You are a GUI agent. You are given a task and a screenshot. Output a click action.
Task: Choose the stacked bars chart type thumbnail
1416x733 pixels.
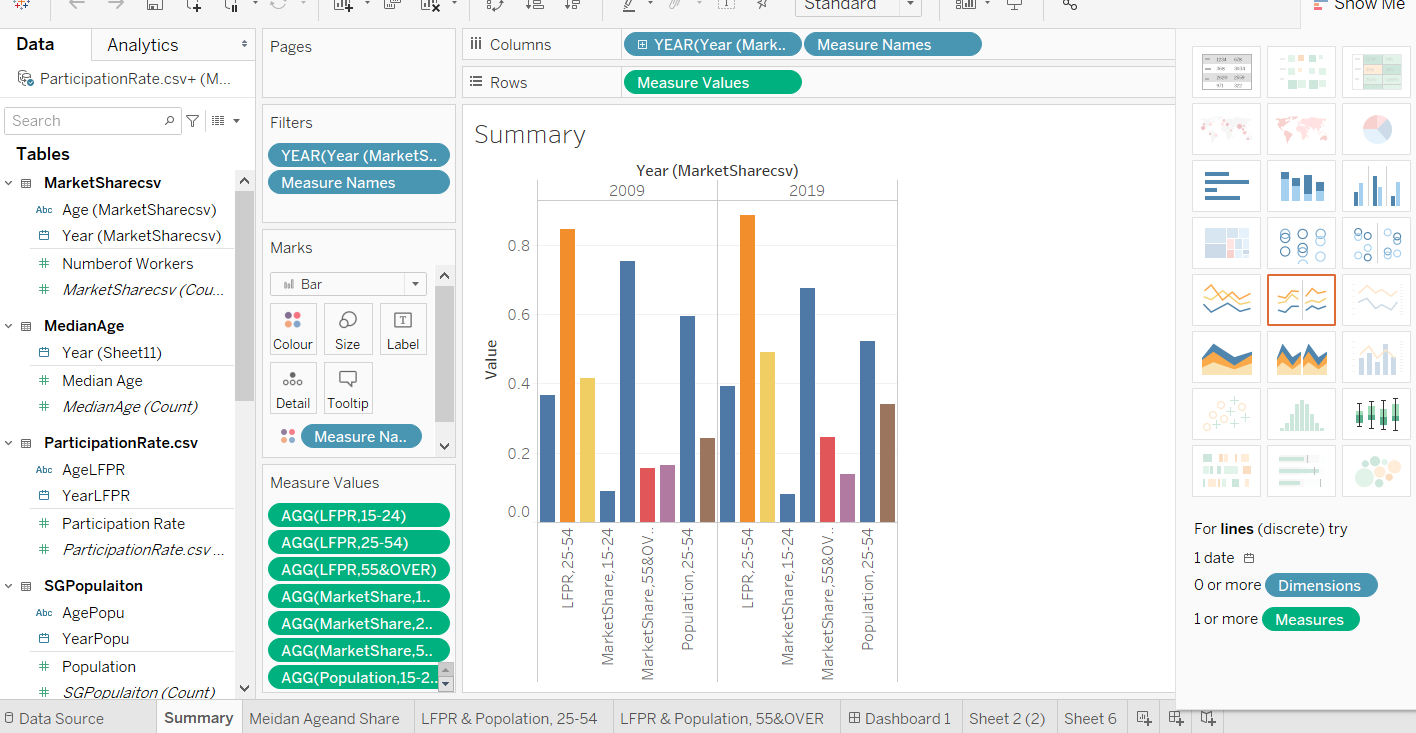click(x=1301, y=186)
